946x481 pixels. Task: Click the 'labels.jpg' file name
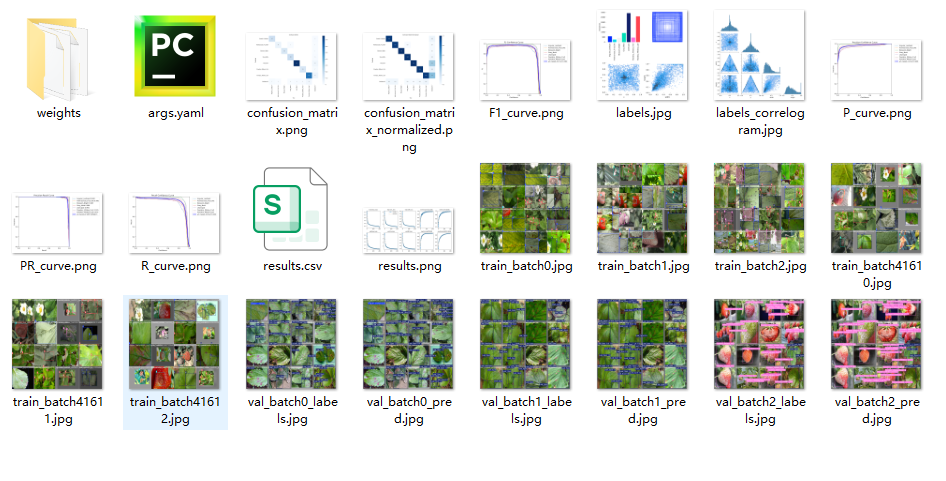click(x=643, y=113)
